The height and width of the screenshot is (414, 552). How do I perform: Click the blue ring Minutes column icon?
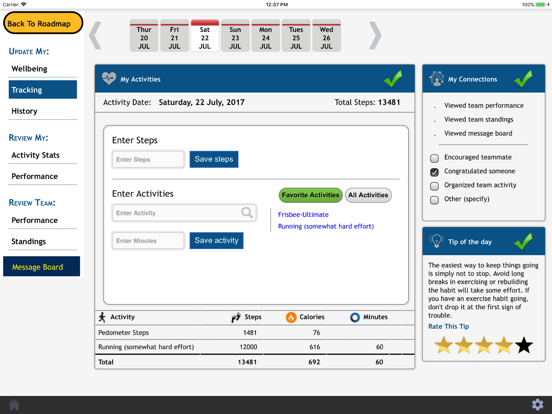[355, 317]
